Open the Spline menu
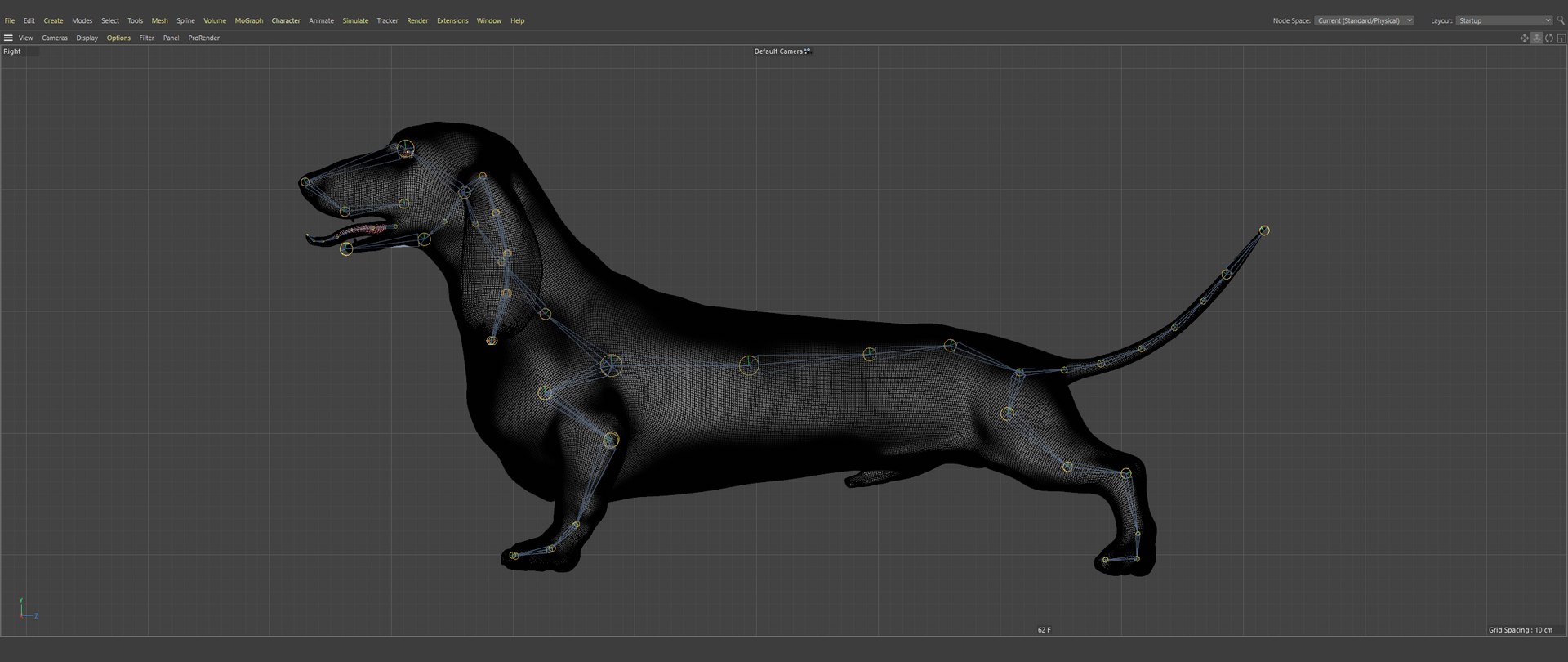The image size is (1568, 662). tap(186, 20)
